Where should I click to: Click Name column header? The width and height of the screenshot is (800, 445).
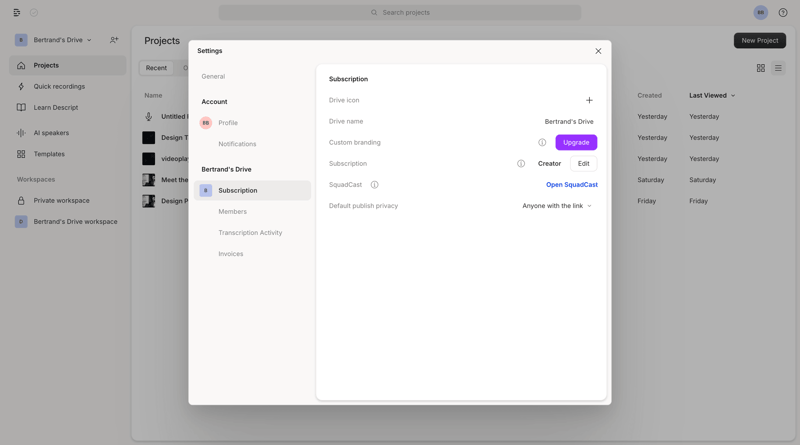tap(153, 95)
